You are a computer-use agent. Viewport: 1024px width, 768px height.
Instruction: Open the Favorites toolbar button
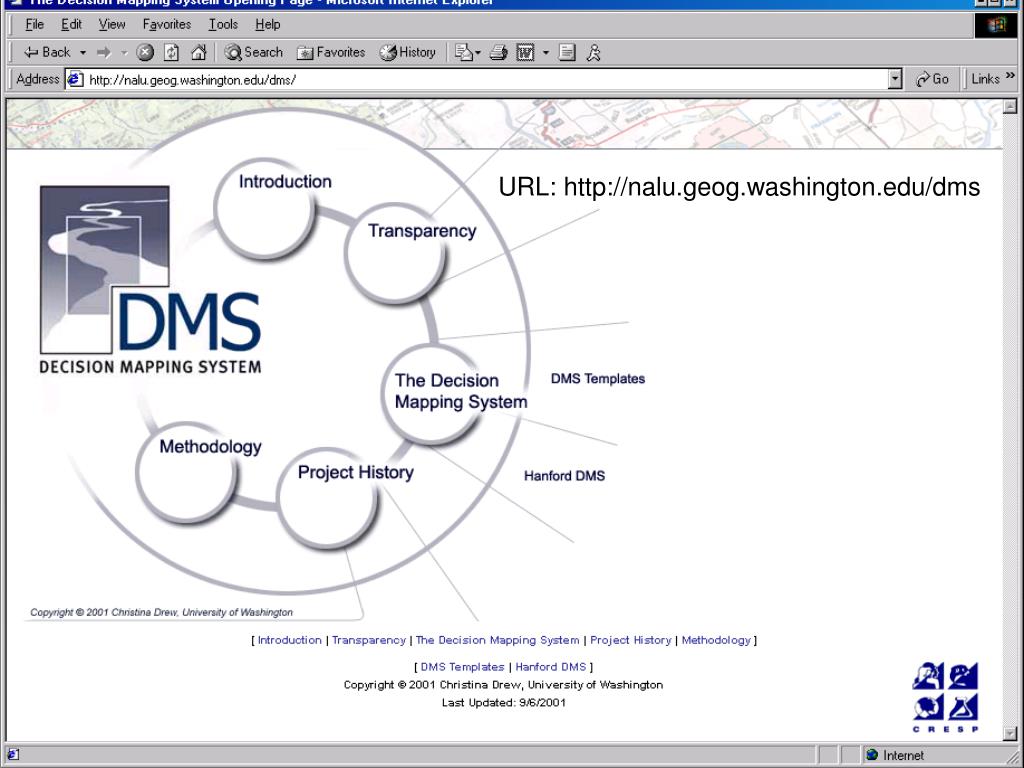pyautogui.click(x=330, y=52)
